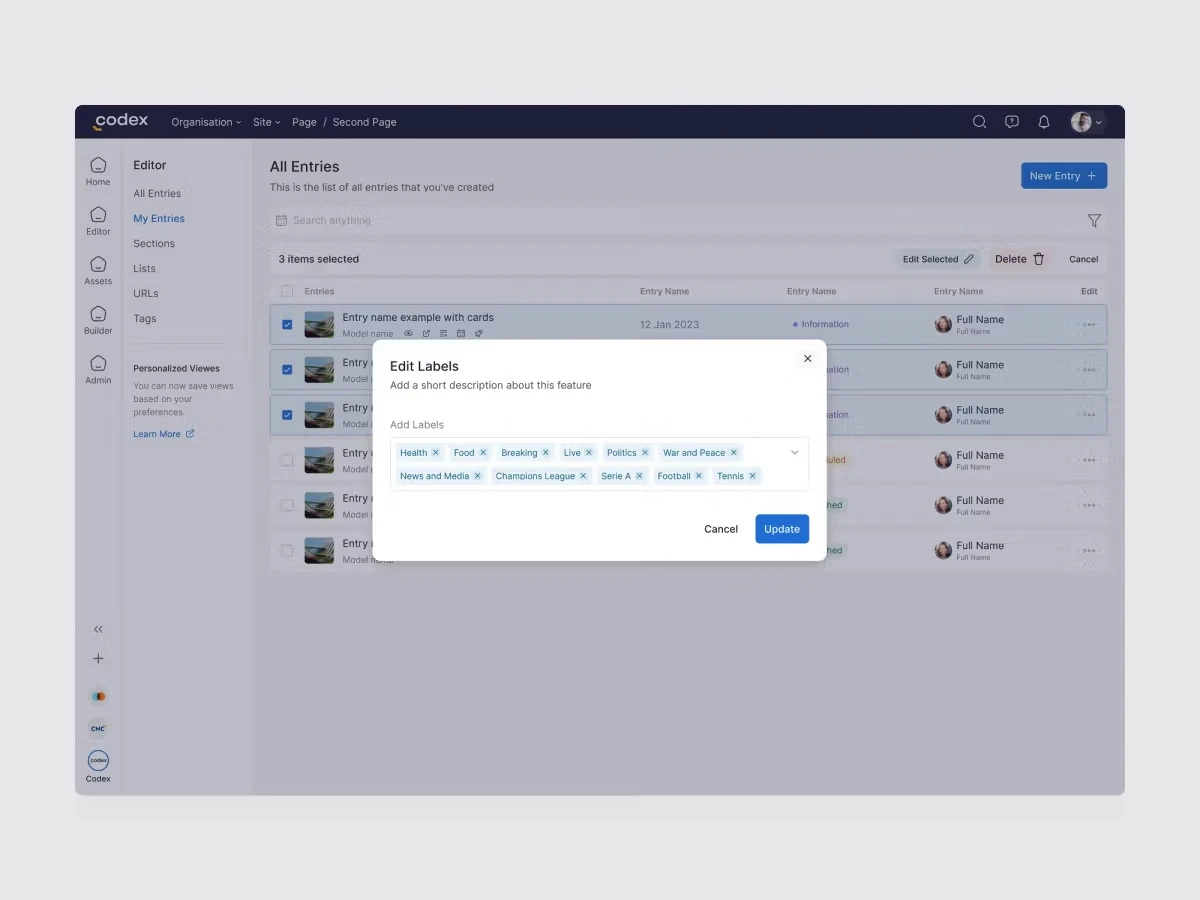
Task: Add a new workspace with plus icon
Action: [98, 659]
